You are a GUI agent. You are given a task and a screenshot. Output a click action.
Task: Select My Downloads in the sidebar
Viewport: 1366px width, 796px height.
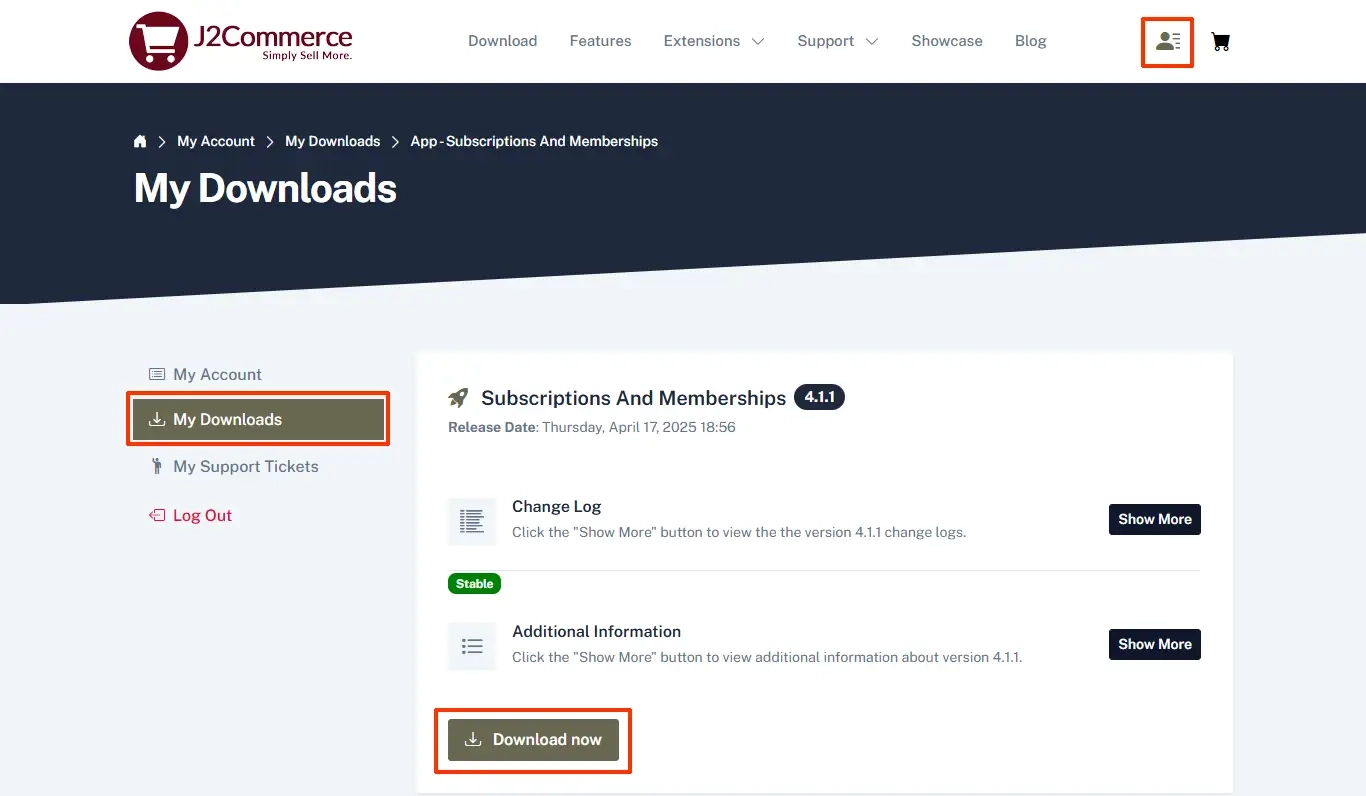point(259,420)
